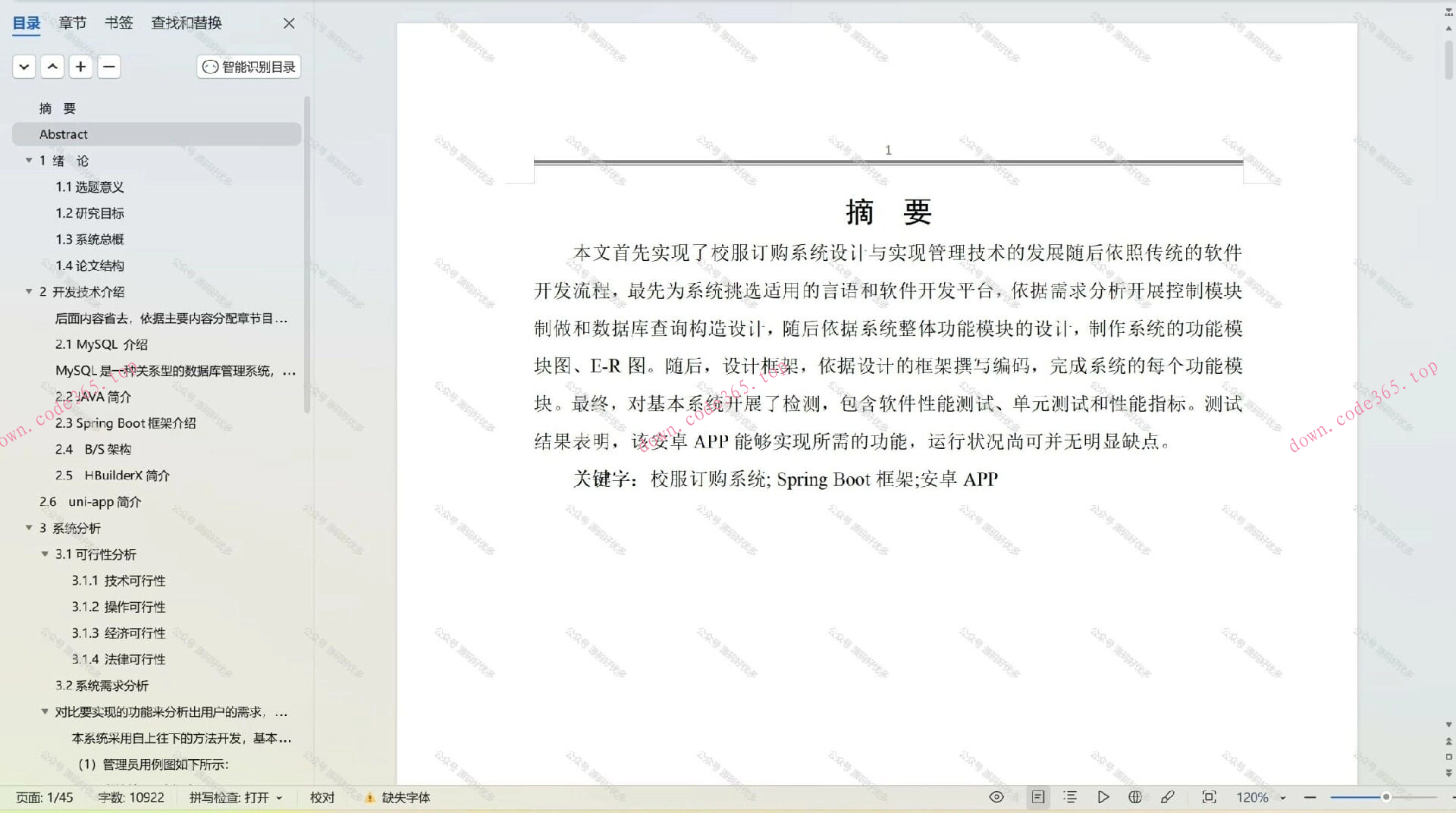
Task: Expand contents font with plus button
Action: (x=80, y=67)
